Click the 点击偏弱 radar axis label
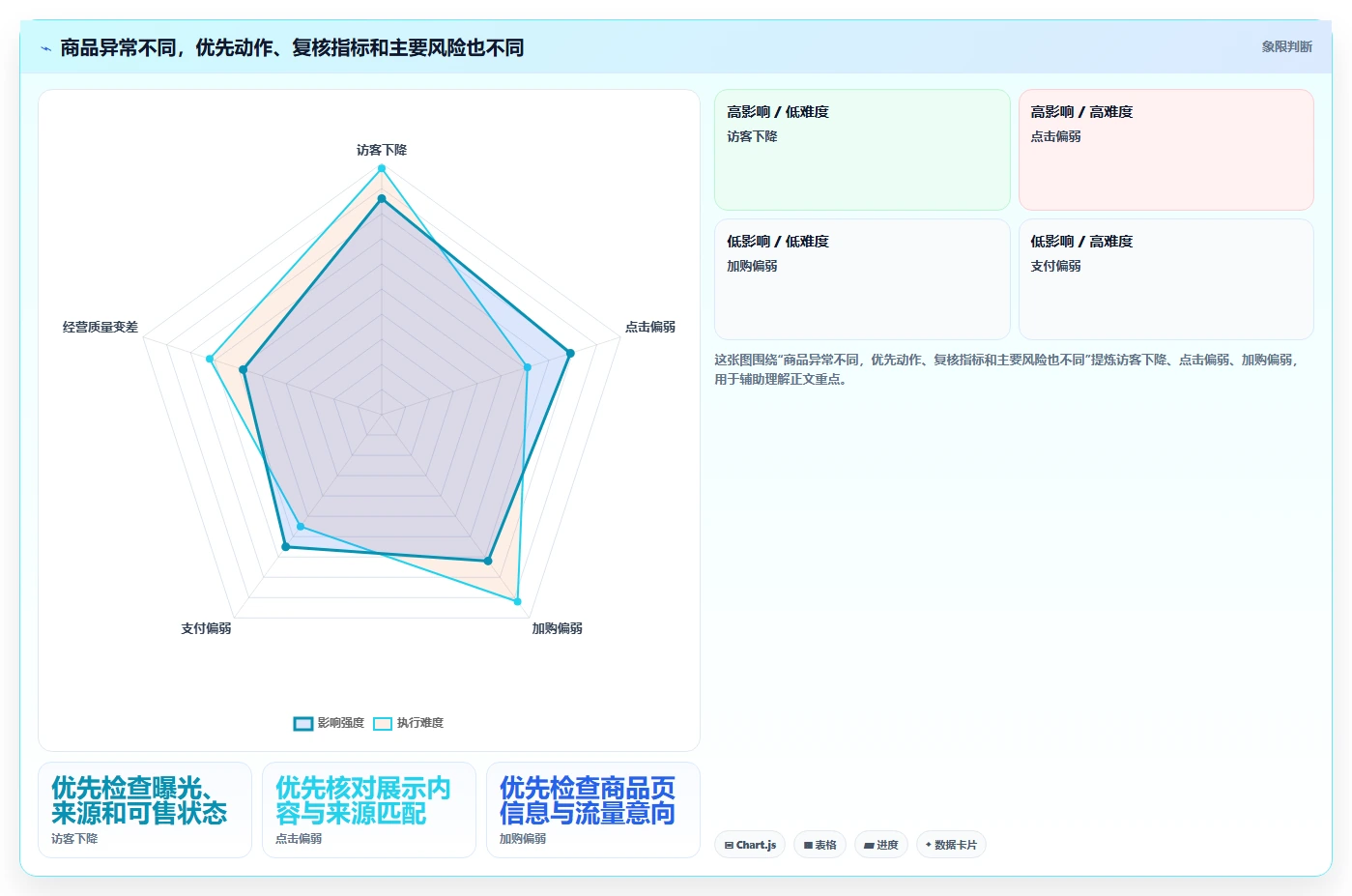The height and width of the screenshot is (896, 1352). [650, 327]
